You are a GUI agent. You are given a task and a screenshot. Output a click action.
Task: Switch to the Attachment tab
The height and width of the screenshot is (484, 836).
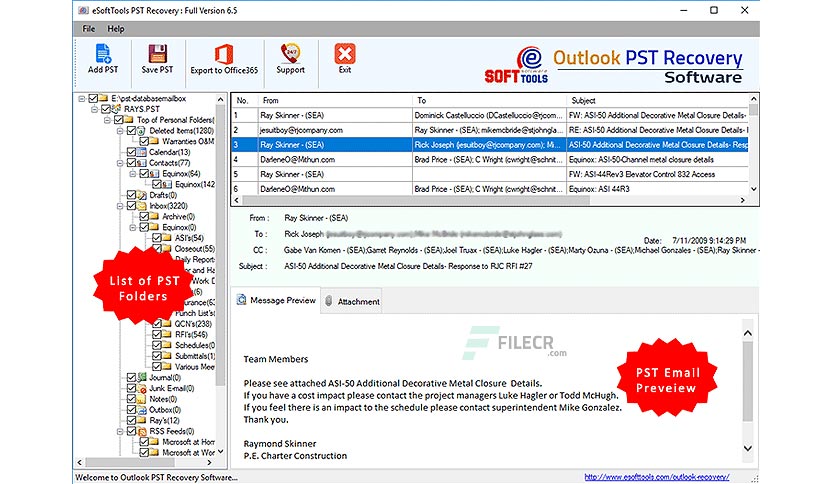tap(351, 301)
